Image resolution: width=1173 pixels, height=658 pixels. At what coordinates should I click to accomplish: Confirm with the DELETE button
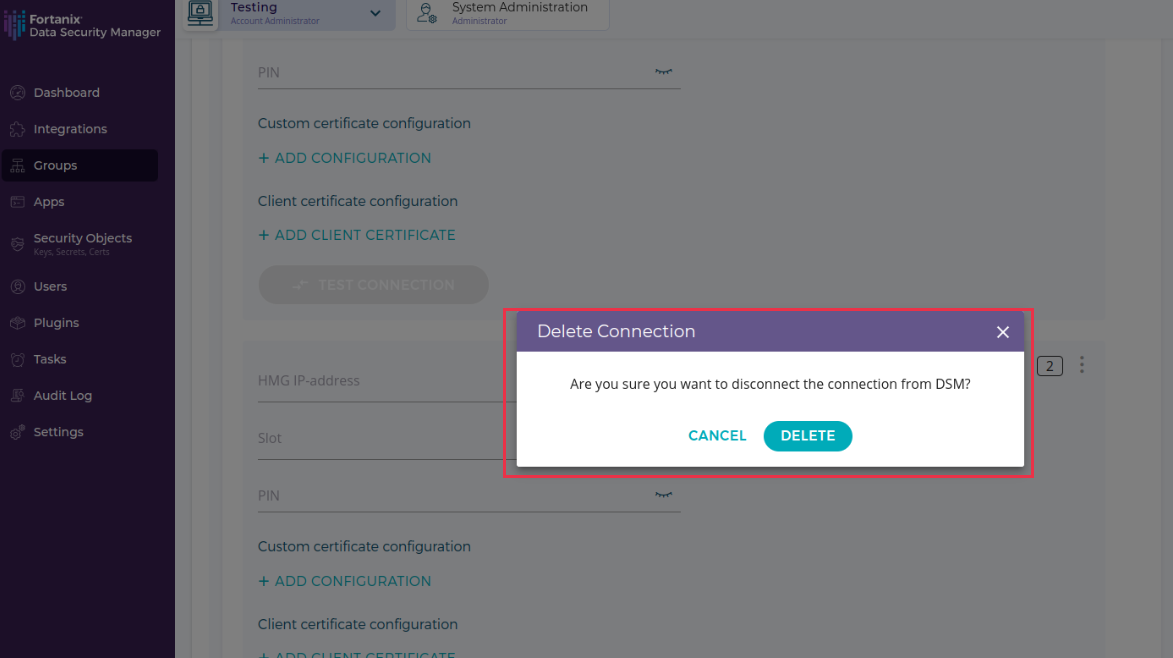(x=807, y=436)
